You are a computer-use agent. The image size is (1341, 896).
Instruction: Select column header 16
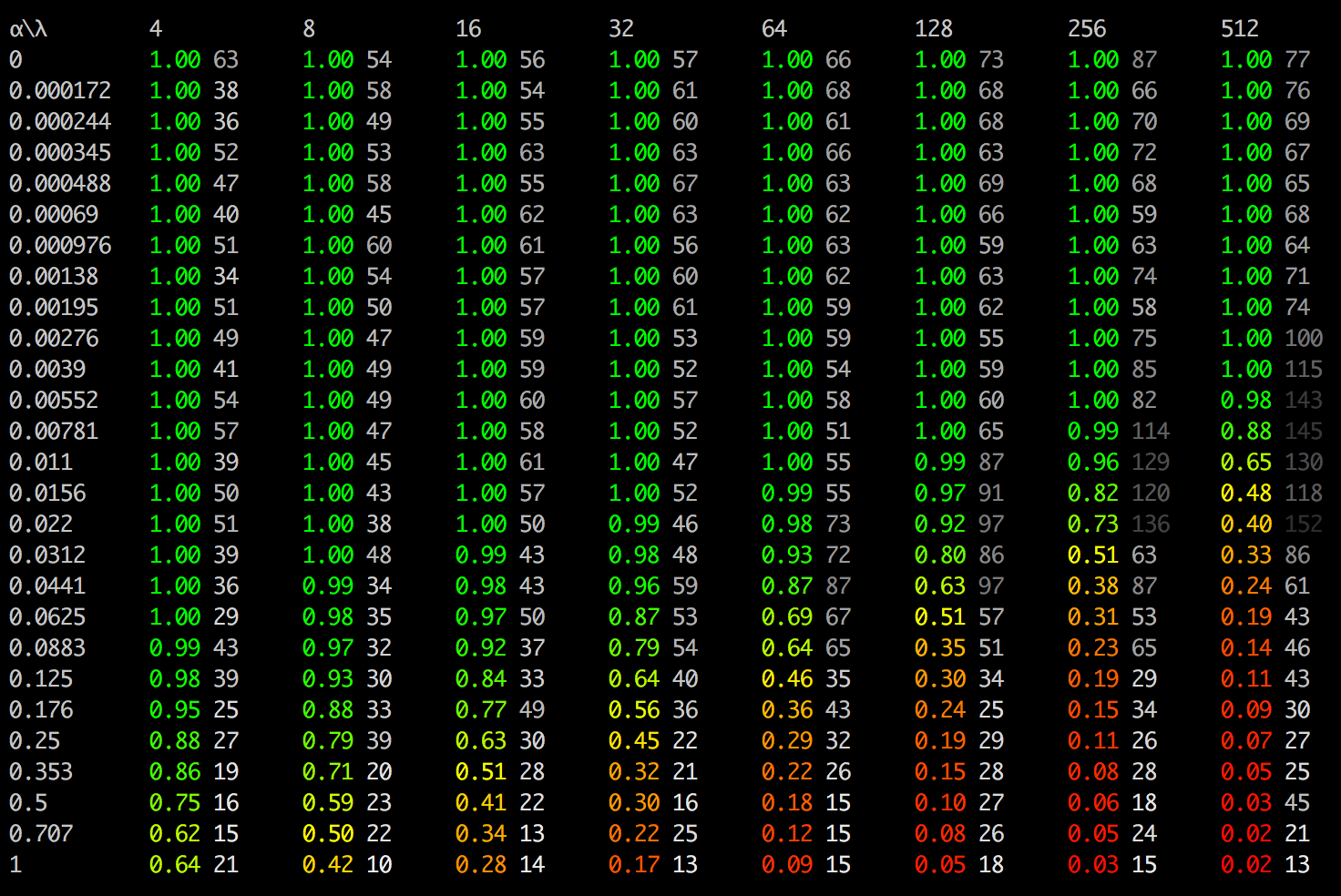(468, 29)
